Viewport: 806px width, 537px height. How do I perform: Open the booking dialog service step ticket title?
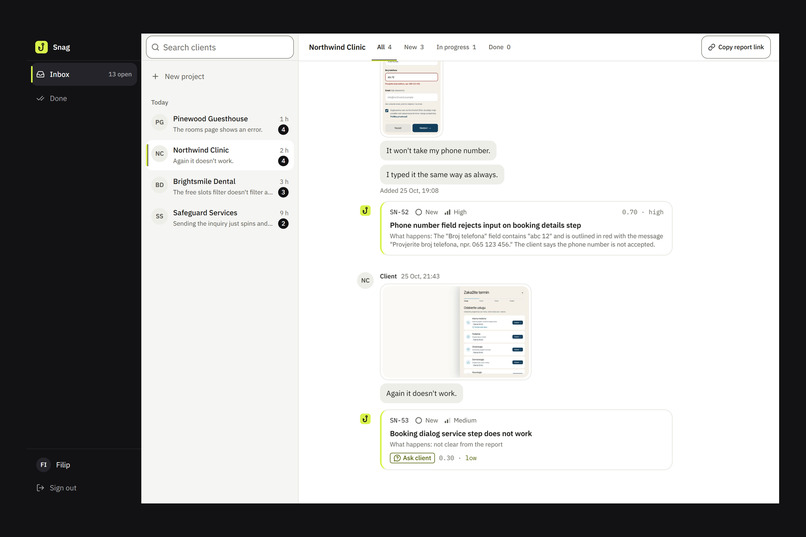coord(461,433)
